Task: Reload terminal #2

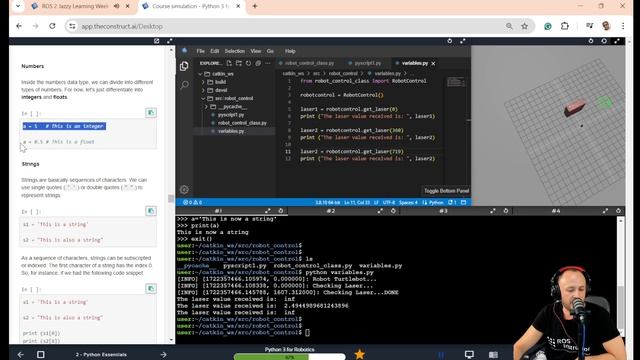Action: point(393,211)
